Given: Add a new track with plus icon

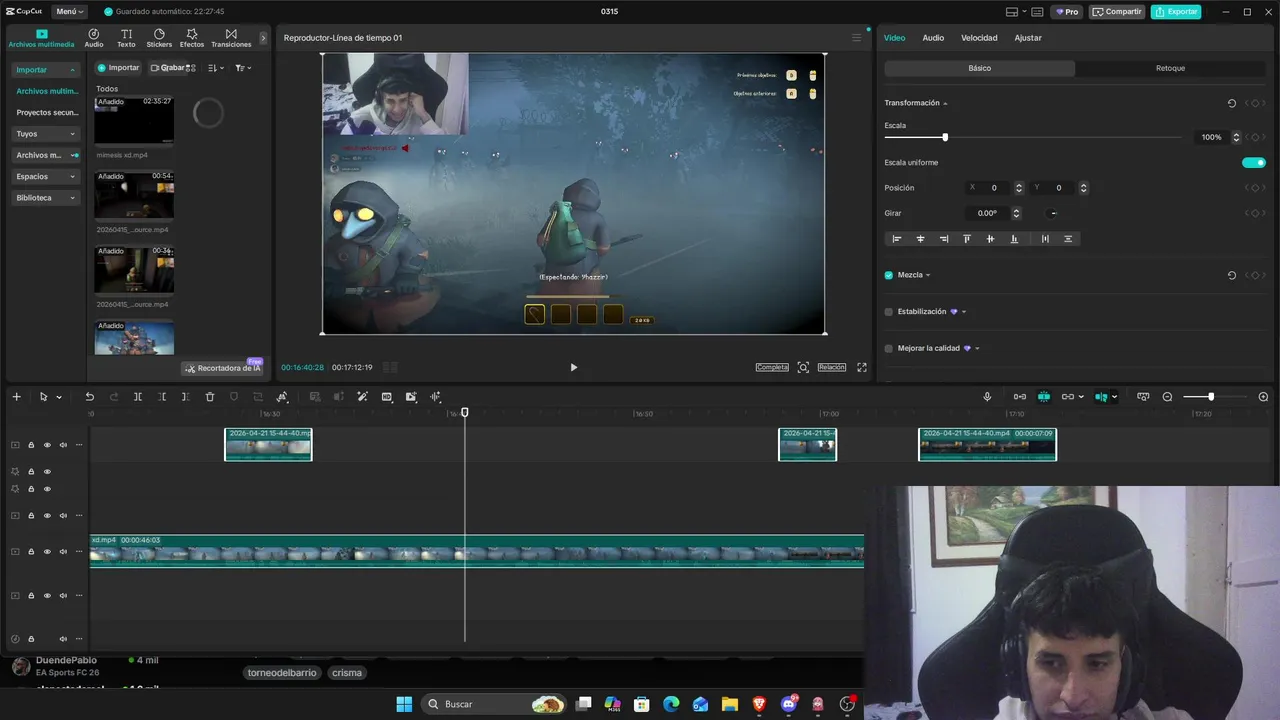Looking at the screenshot, I should click(x=16, y=397).
